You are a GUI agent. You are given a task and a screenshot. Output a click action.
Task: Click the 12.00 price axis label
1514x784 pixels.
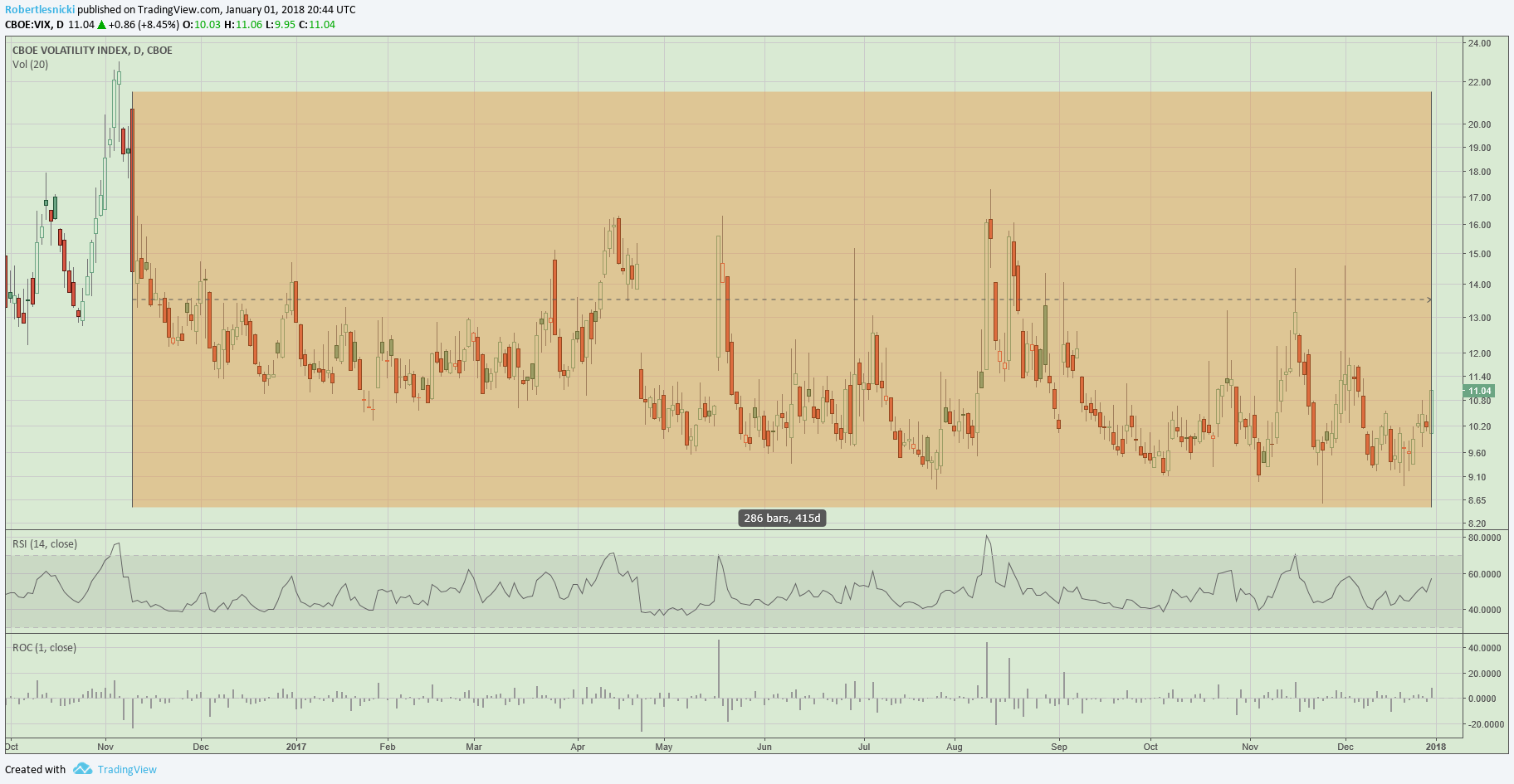tap(1479, 353)
